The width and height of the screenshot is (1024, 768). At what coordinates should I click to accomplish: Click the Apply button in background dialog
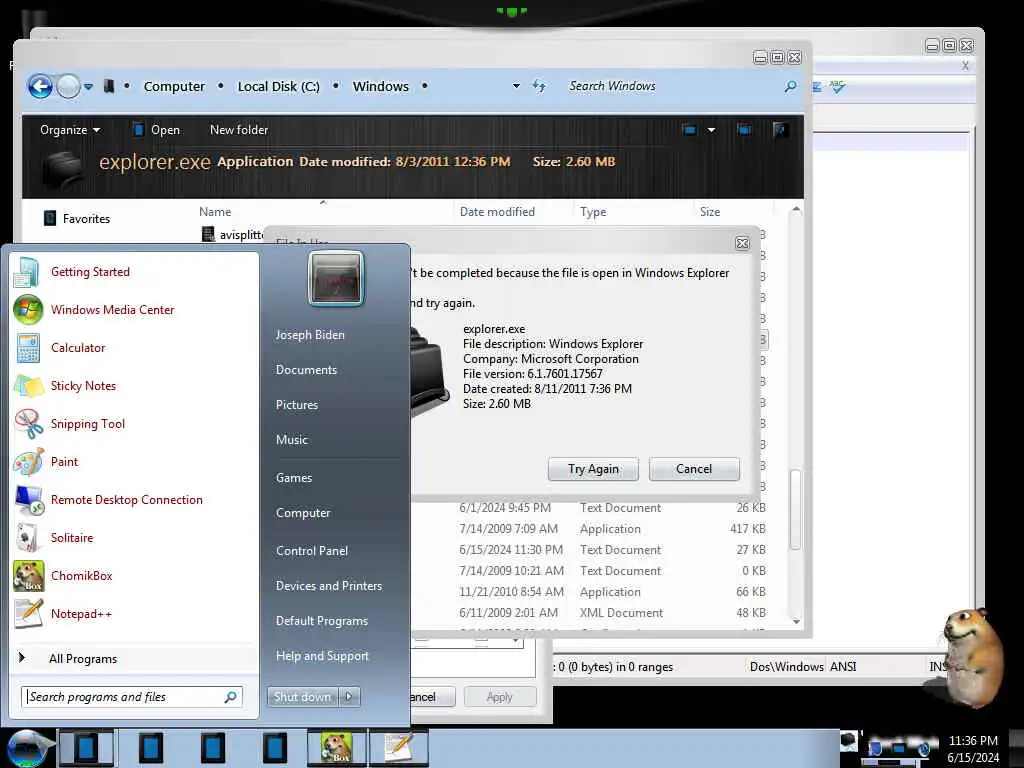pos(500,697)
